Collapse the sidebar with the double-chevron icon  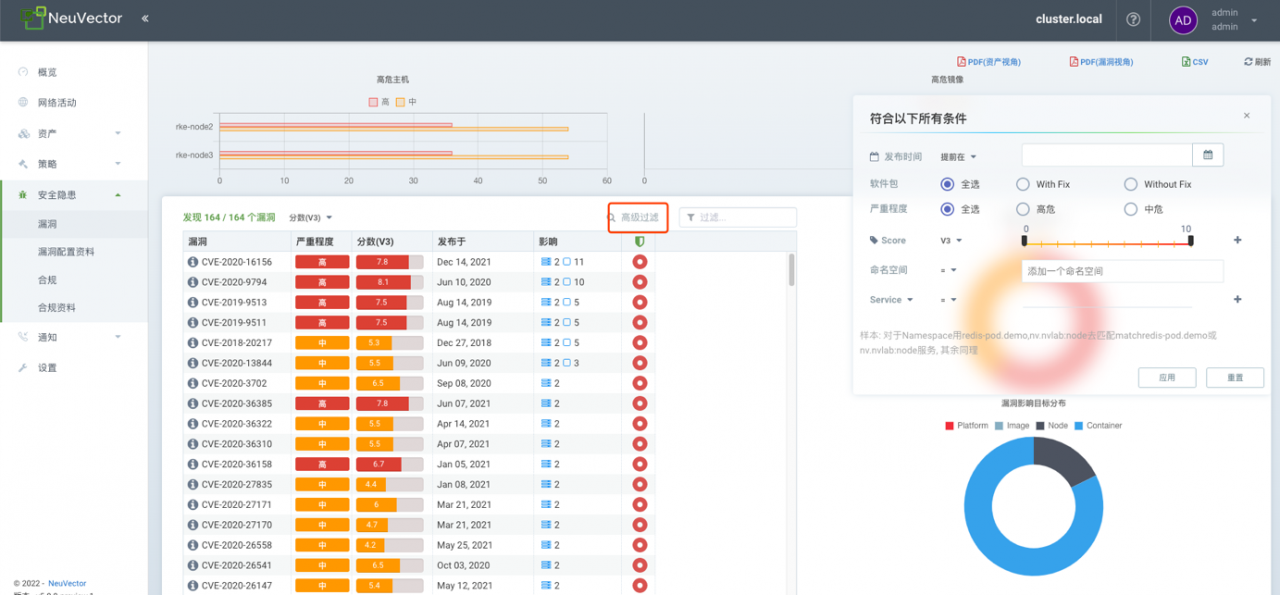[x=145, y=19]
